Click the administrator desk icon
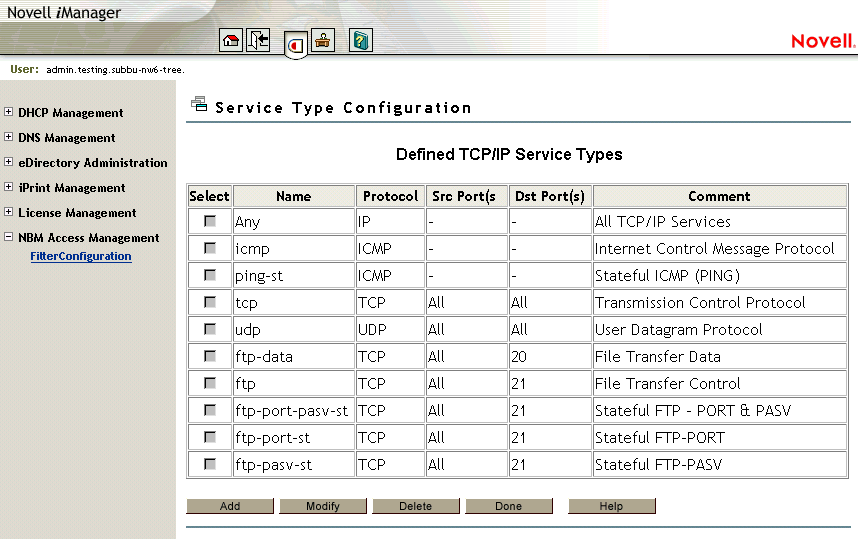 click(x=322, y=41)
